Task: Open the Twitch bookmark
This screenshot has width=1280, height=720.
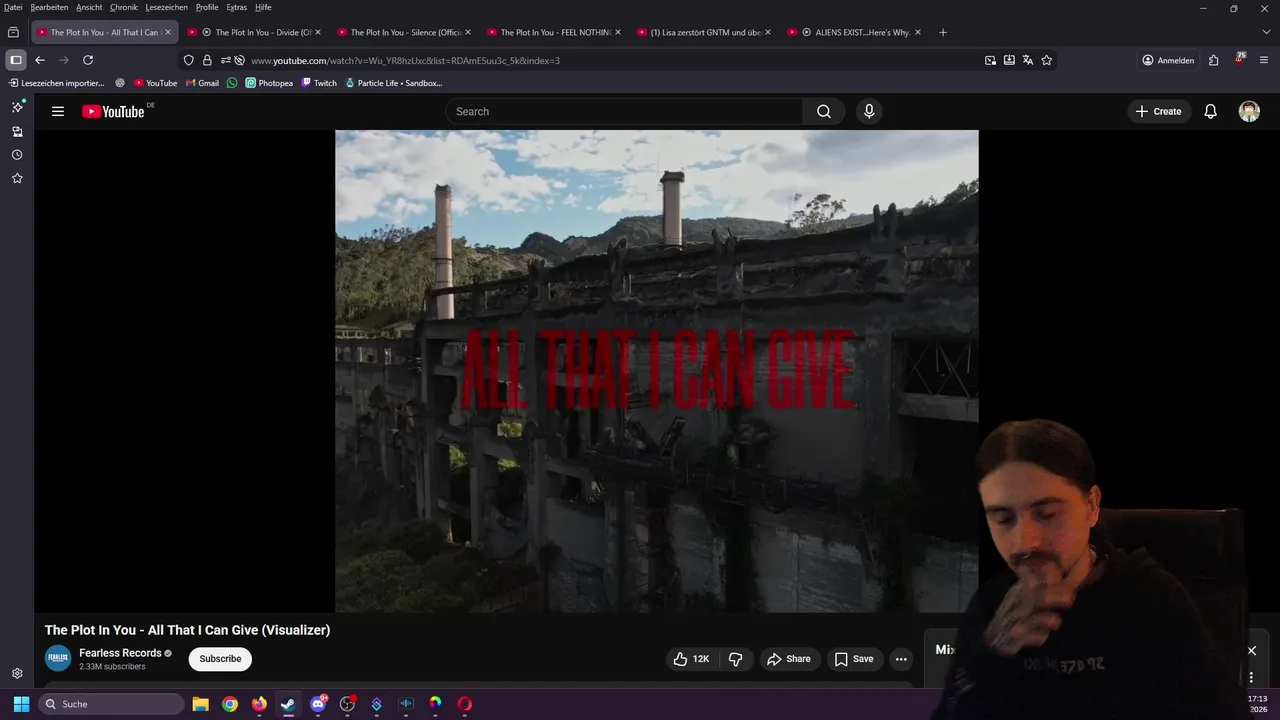Action: 319,83
